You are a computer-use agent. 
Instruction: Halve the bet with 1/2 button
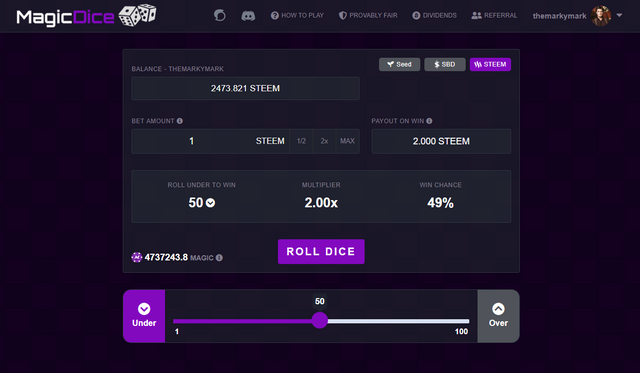tap(301, 141)
